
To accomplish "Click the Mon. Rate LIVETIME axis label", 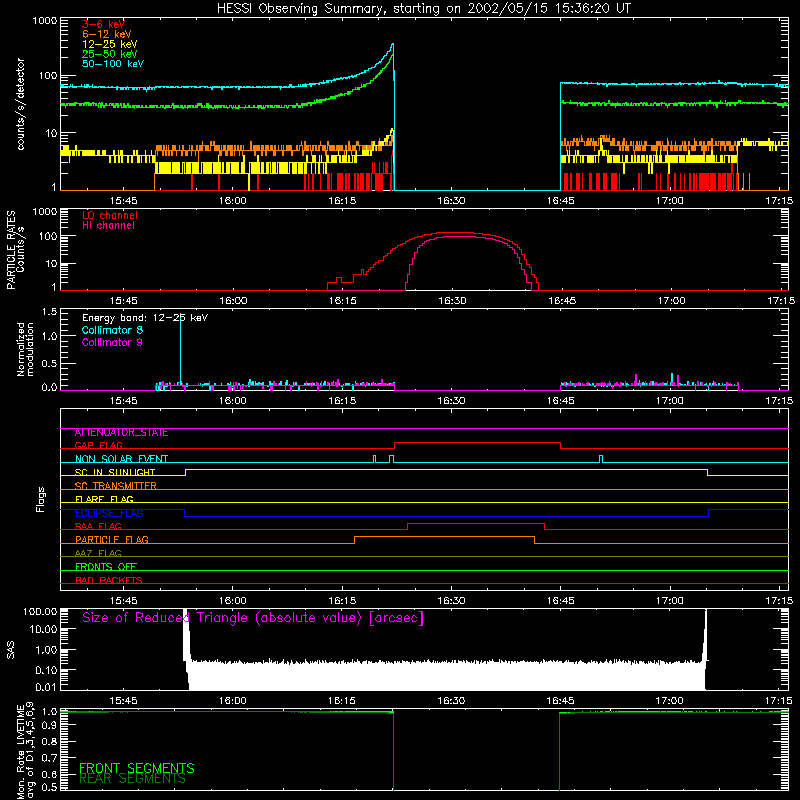I will [x=25, y=751].
